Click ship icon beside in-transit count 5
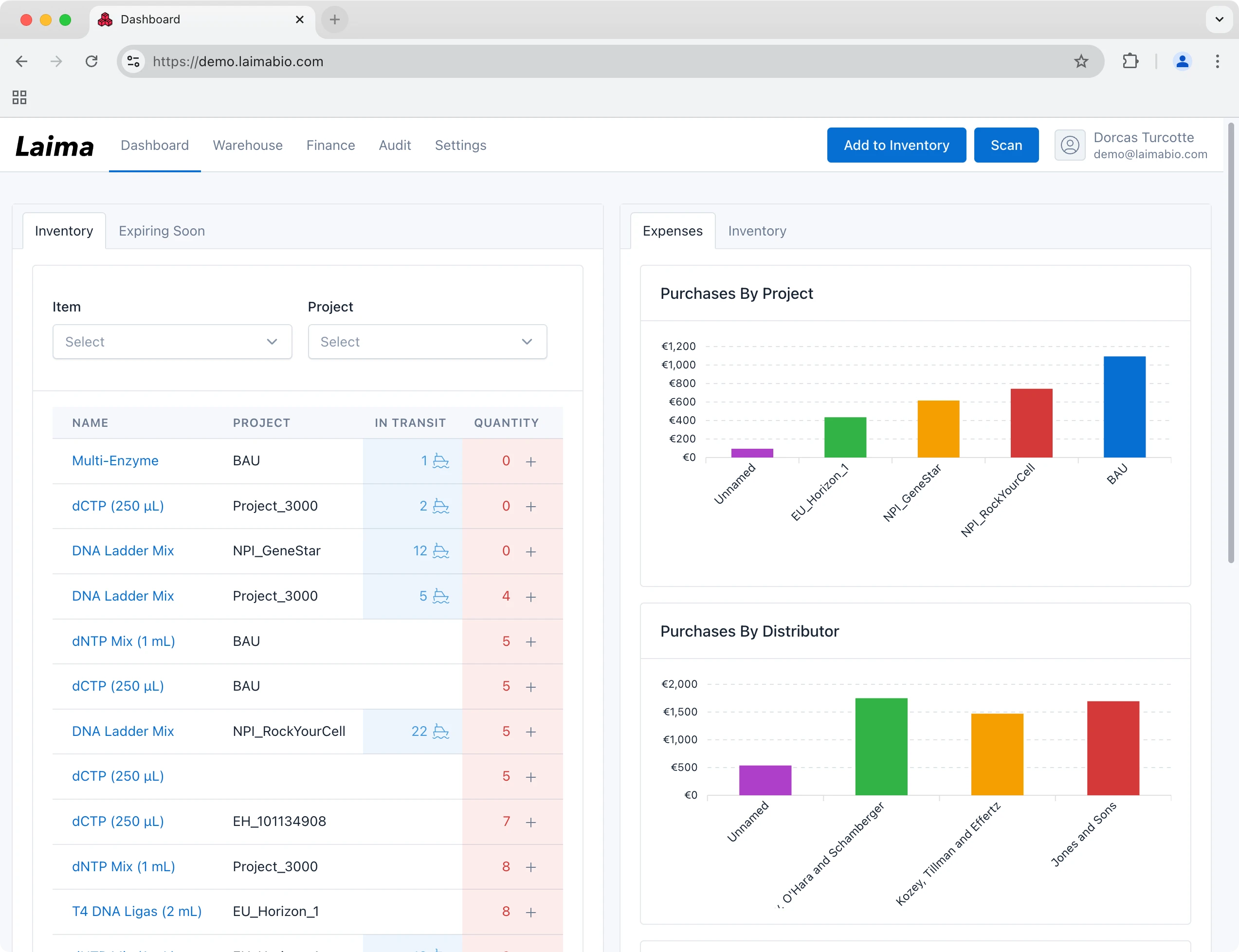Image resolution: width=1239 pixels, height=952 pixels. pyautogui.click(x=441, y=596)
